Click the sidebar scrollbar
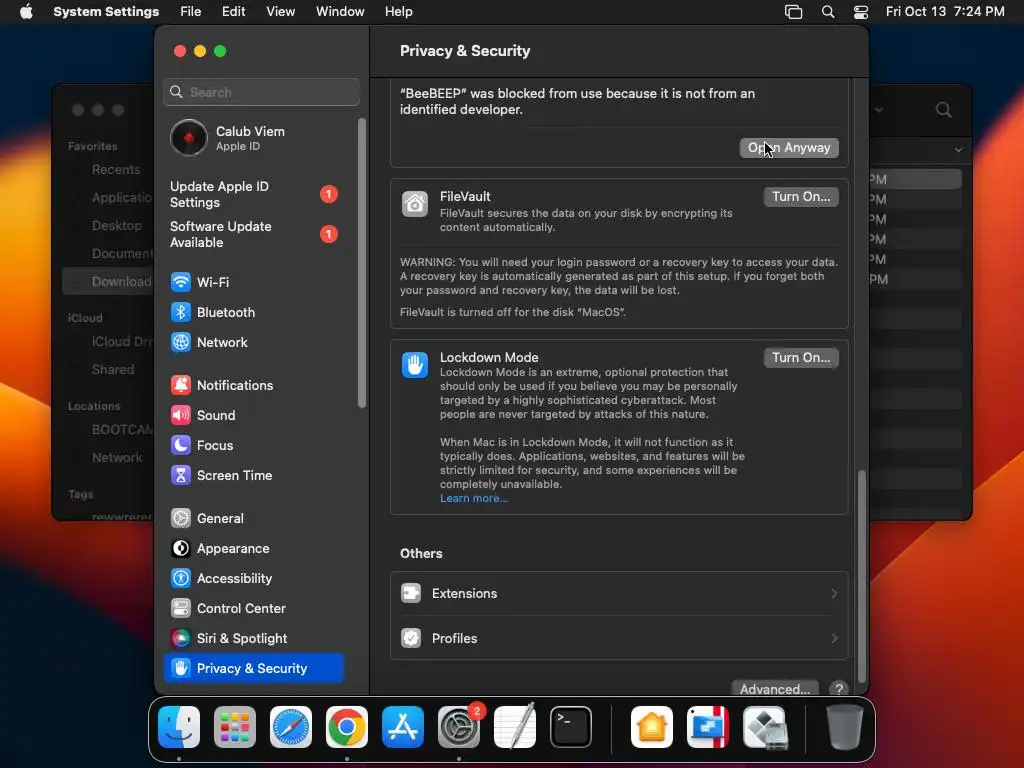The width and height of the screenshot is (1024, 768). pos(362,263)
